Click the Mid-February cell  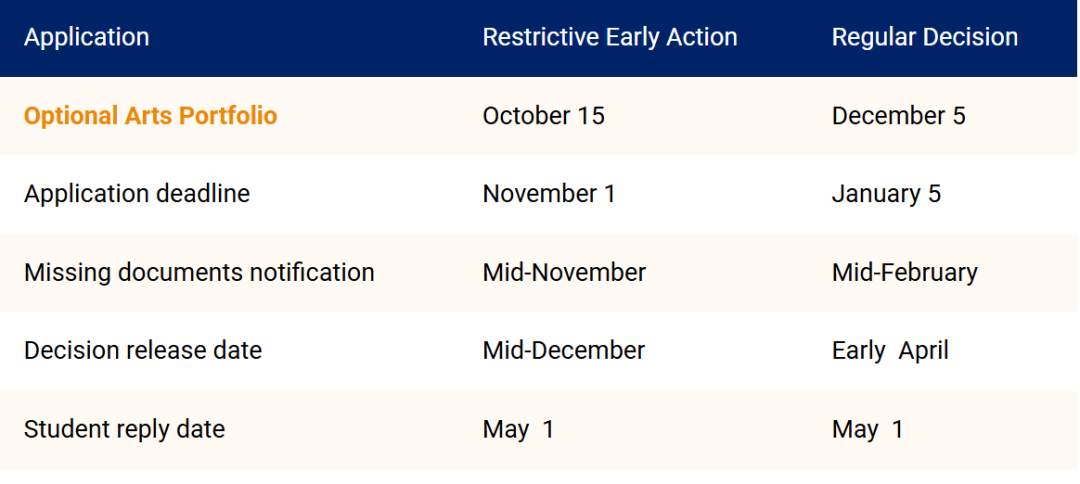(904, 273)
